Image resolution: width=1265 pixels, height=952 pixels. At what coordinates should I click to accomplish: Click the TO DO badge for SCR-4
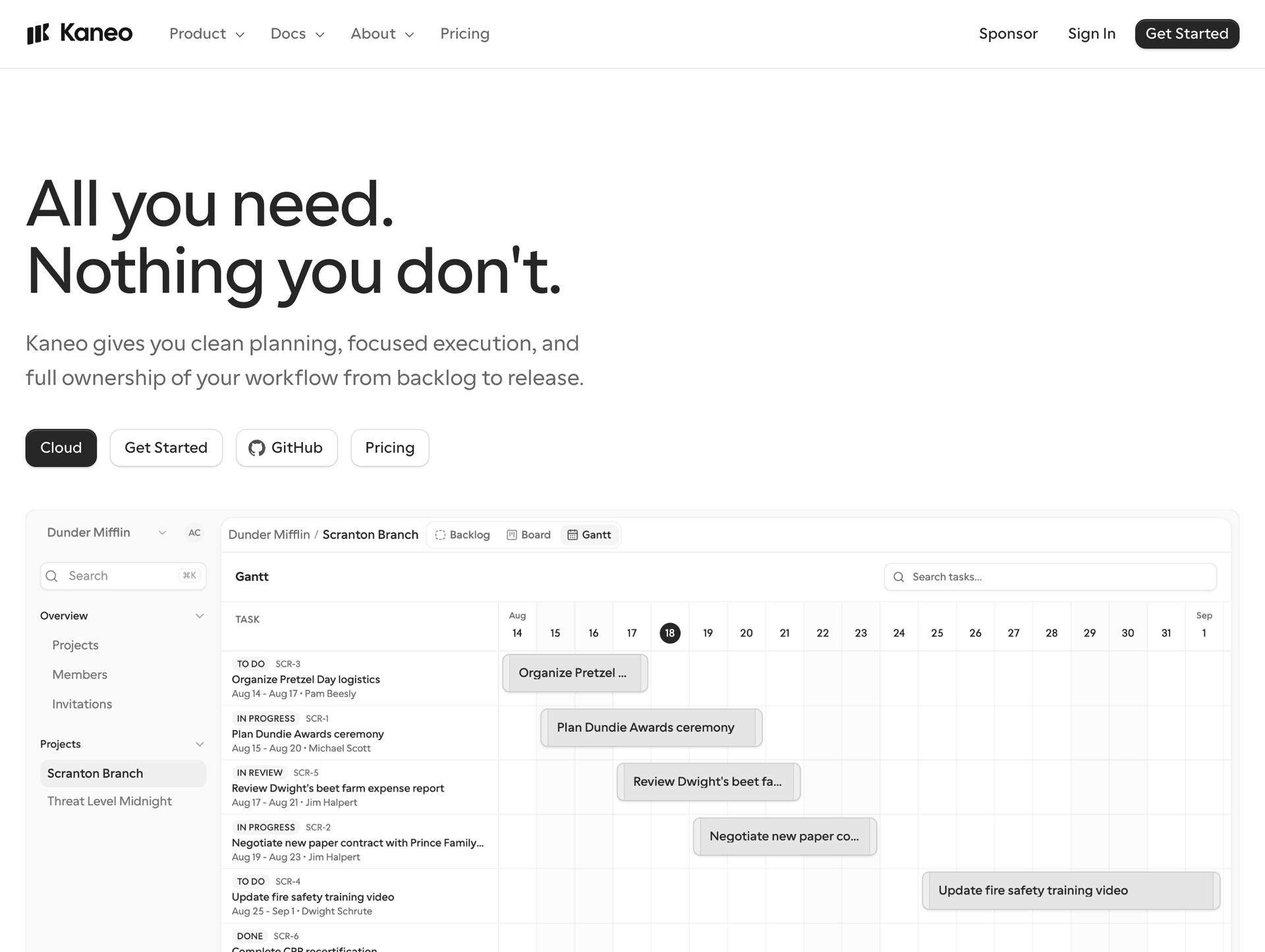[x=251, y=882]
